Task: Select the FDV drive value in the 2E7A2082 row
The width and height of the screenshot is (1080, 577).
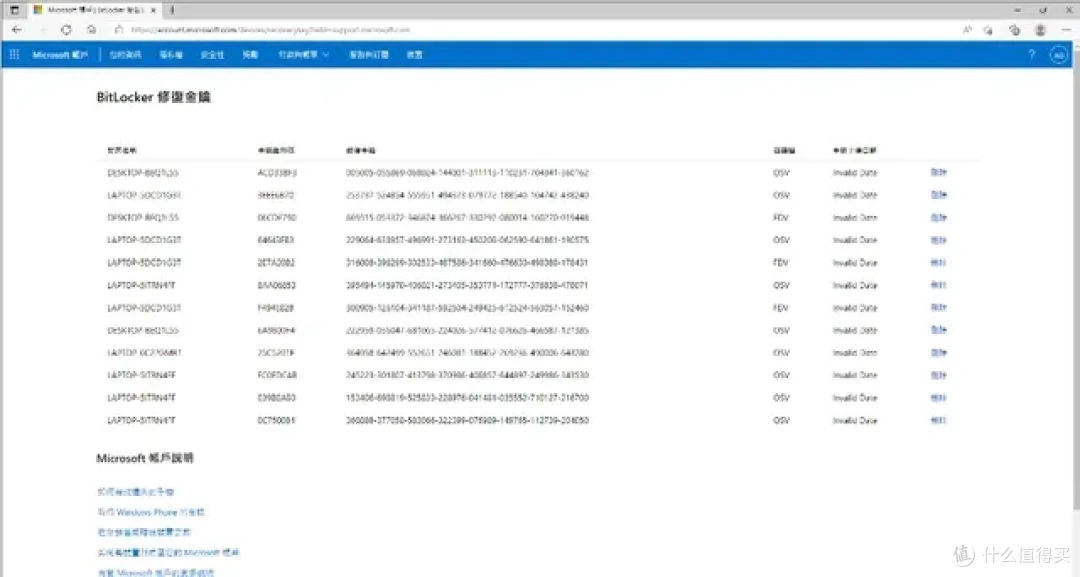Action: 780,262
